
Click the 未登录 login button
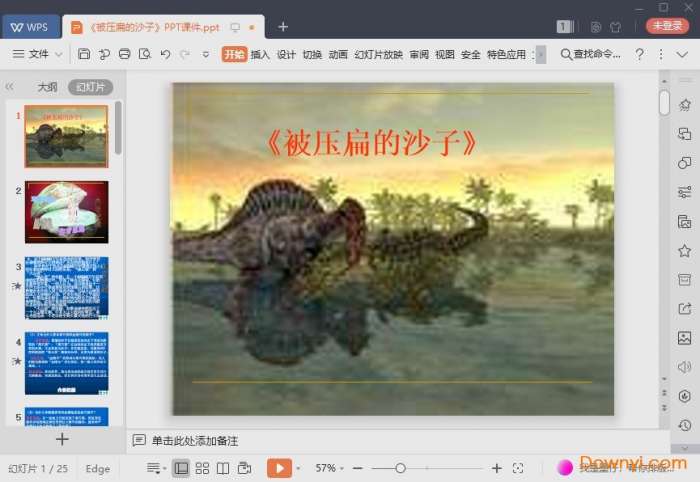click(667, 26)
